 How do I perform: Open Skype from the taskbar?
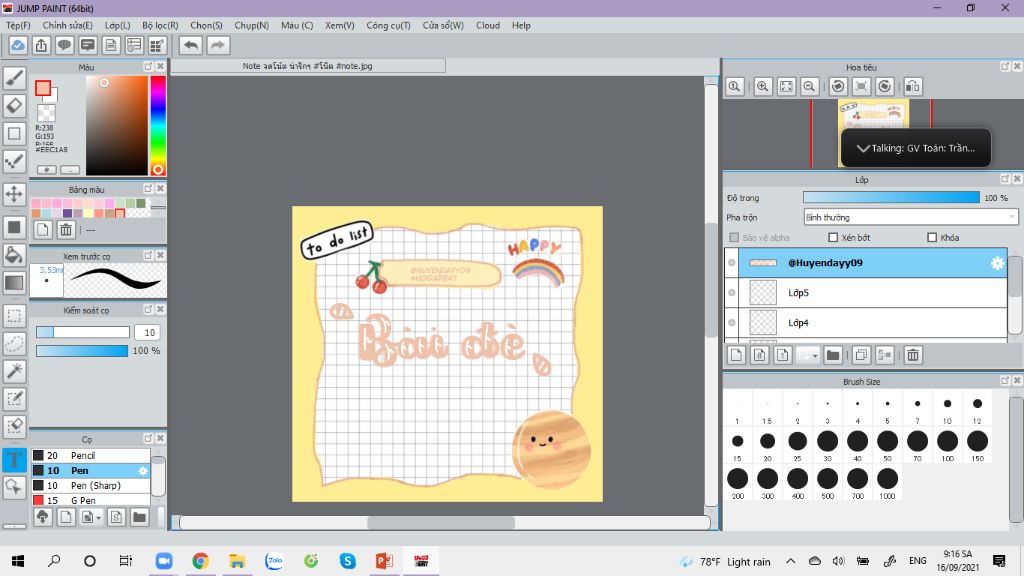coord(347,561)
